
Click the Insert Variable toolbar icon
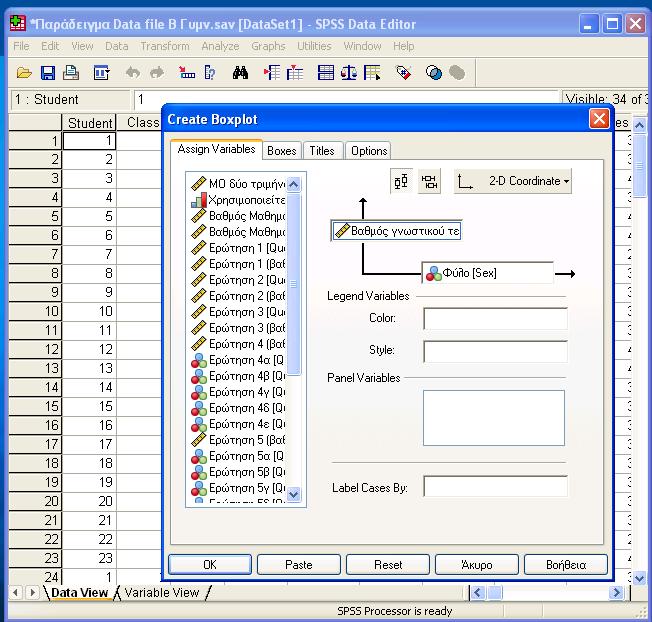pos(295,73)
